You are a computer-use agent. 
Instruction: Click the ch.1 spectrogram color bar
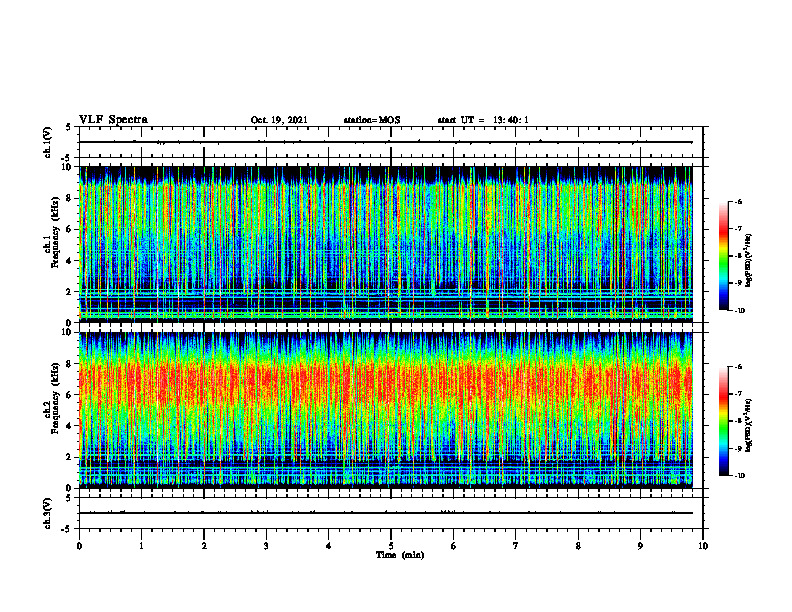(723, 256)
